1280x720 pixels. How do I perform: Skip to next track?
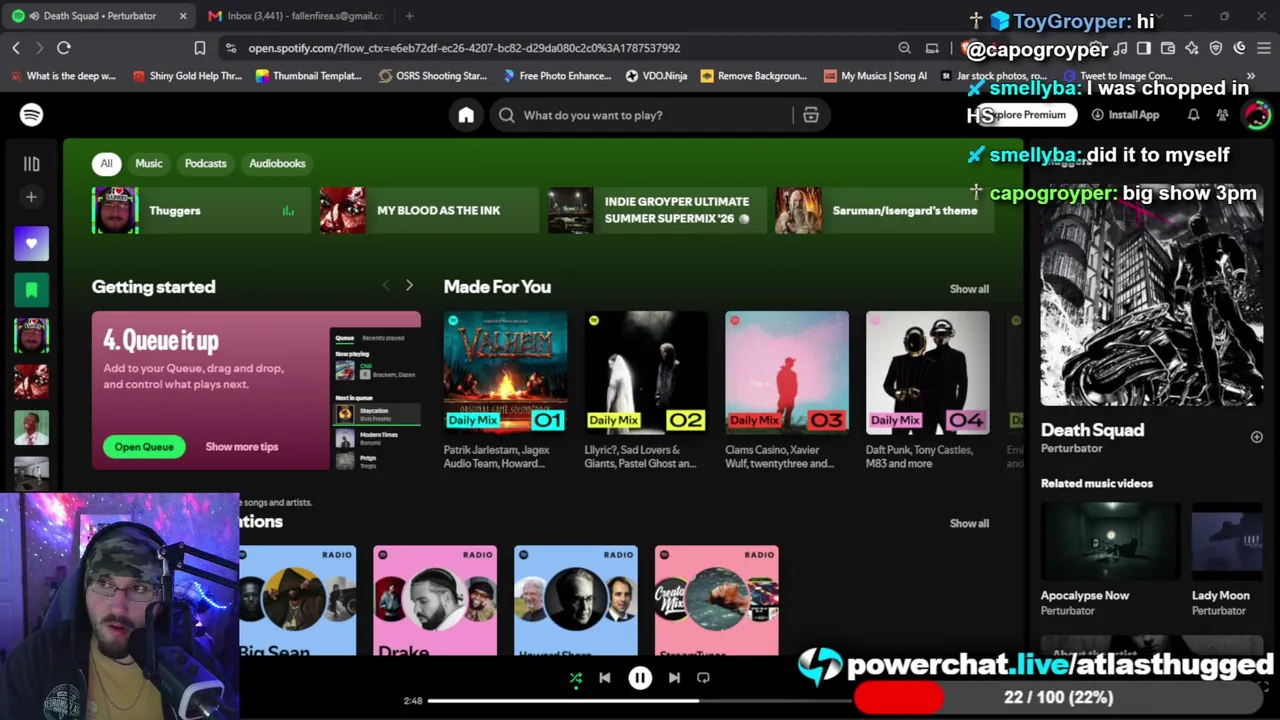click(674, 678)
